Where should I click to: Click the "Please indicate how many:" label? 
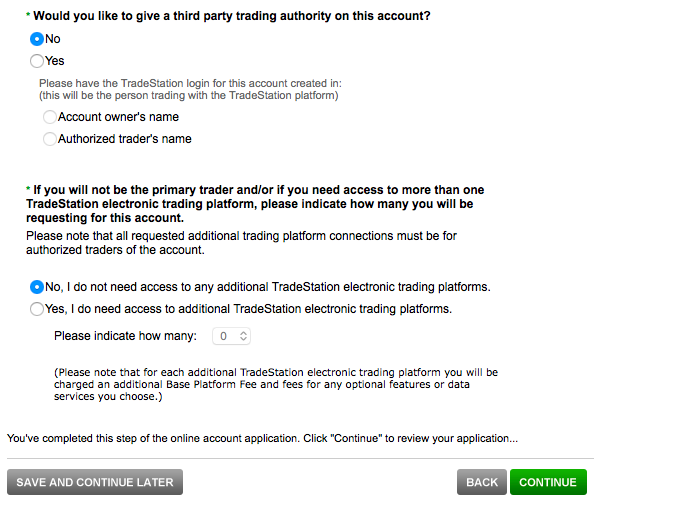125,337
